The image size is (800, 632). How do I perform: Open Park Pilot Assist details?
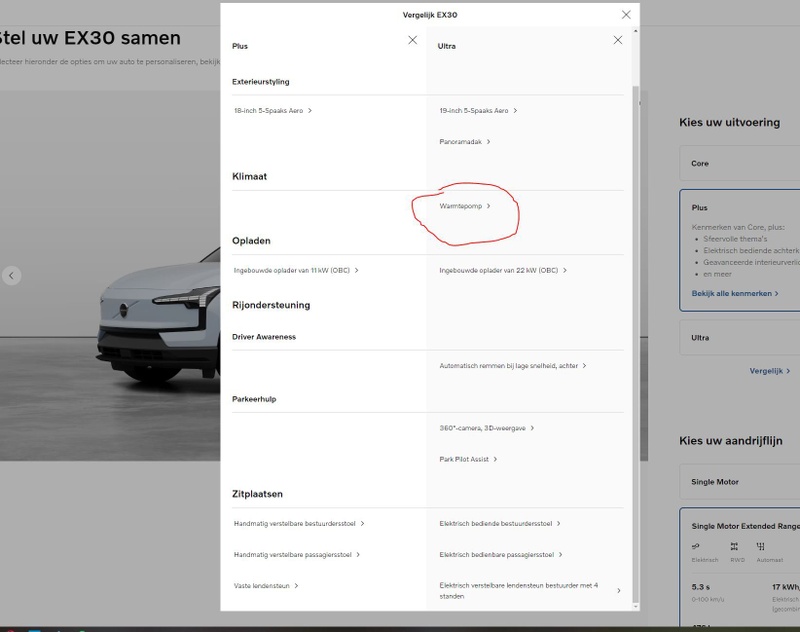[468, 459]
